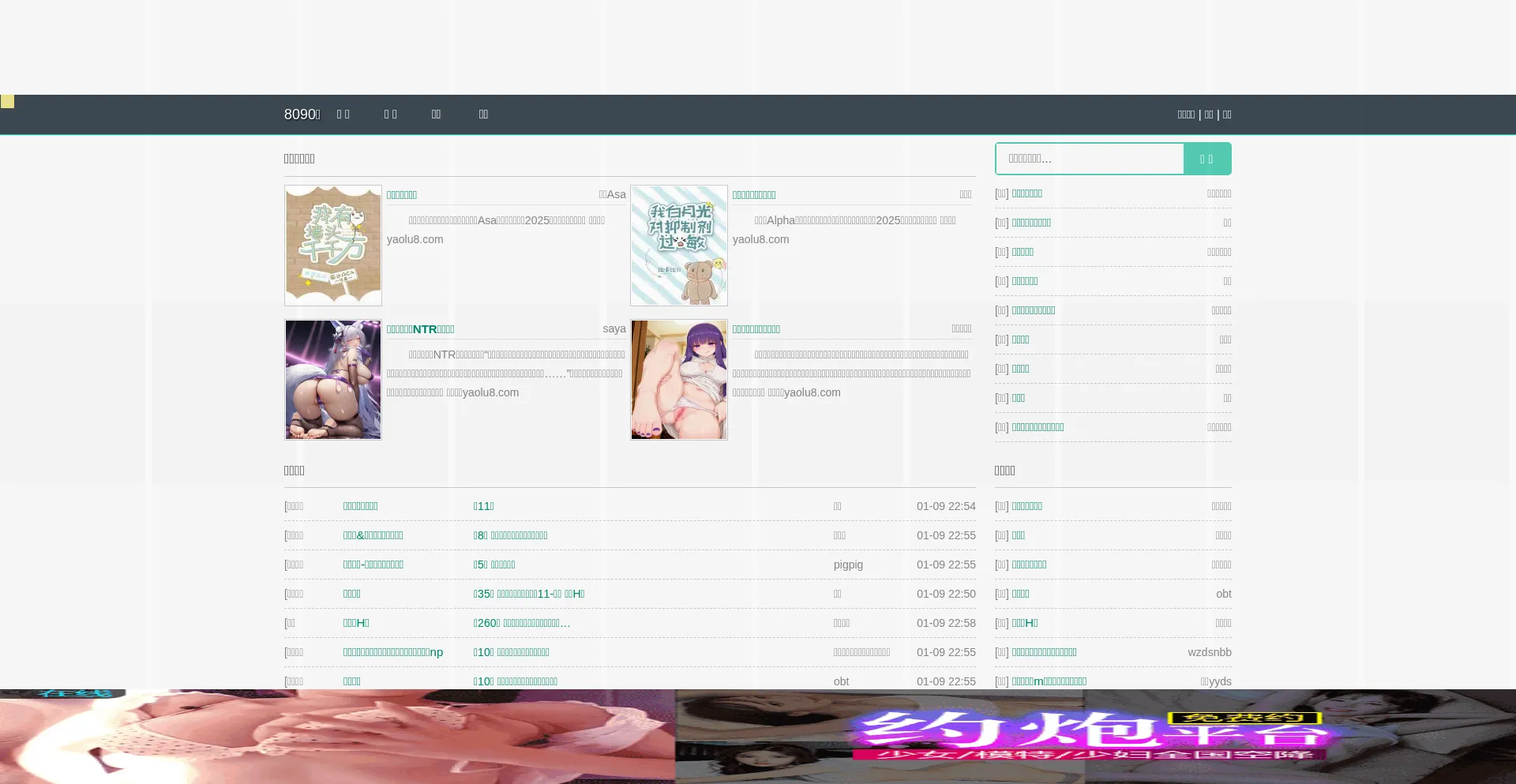Open the teddy bear striped book cover
Screen dimensions: 1516x784
pos(679,246)
